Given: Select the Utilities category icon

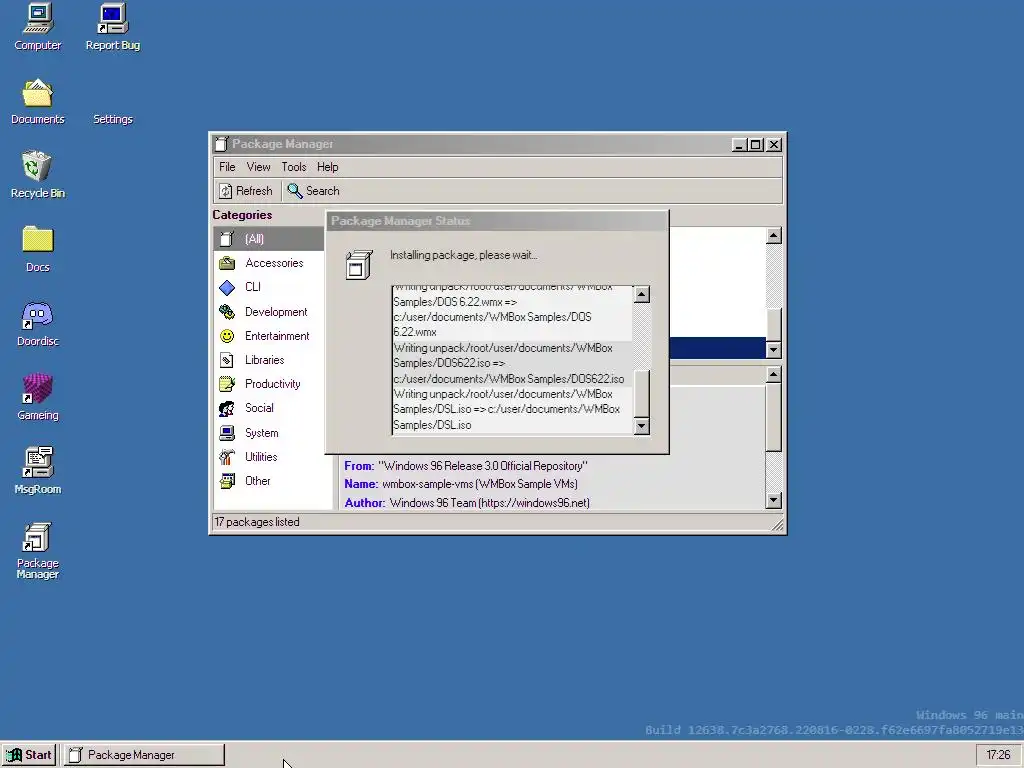Looking at the screenshot, I should point(227,456).
